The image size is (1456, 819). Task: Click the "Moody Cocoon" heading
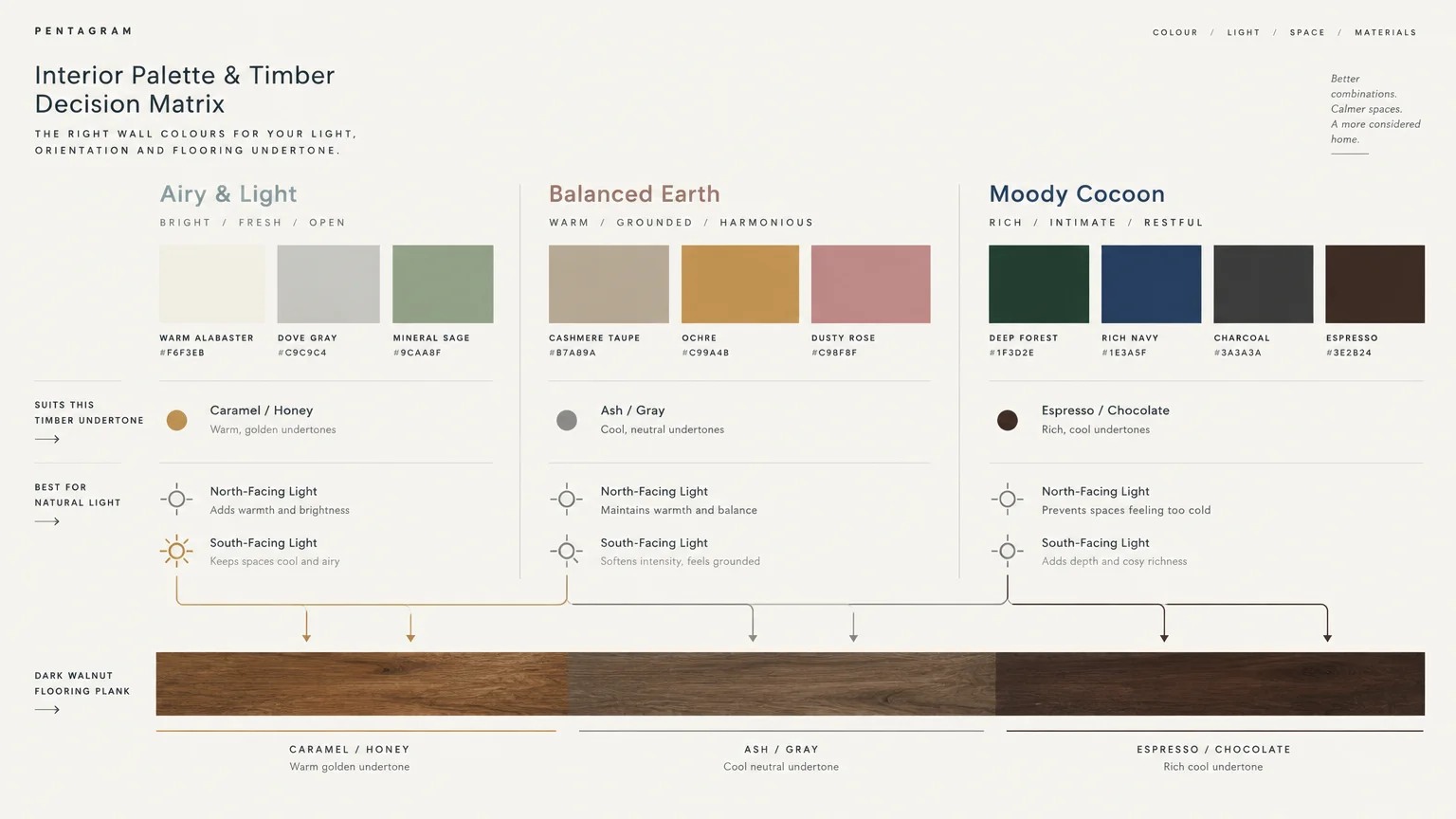pos(1077,194)
